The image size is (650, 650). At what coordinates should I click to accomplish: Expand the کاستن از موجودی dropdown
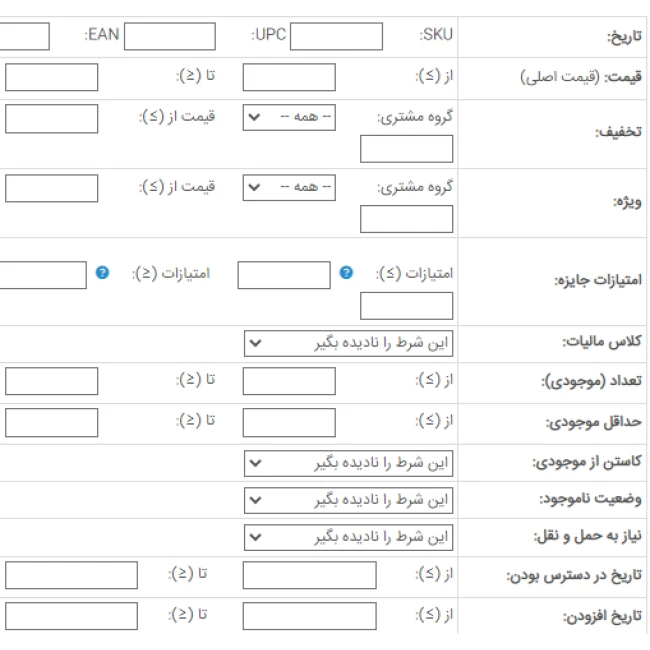coord(349,464)
